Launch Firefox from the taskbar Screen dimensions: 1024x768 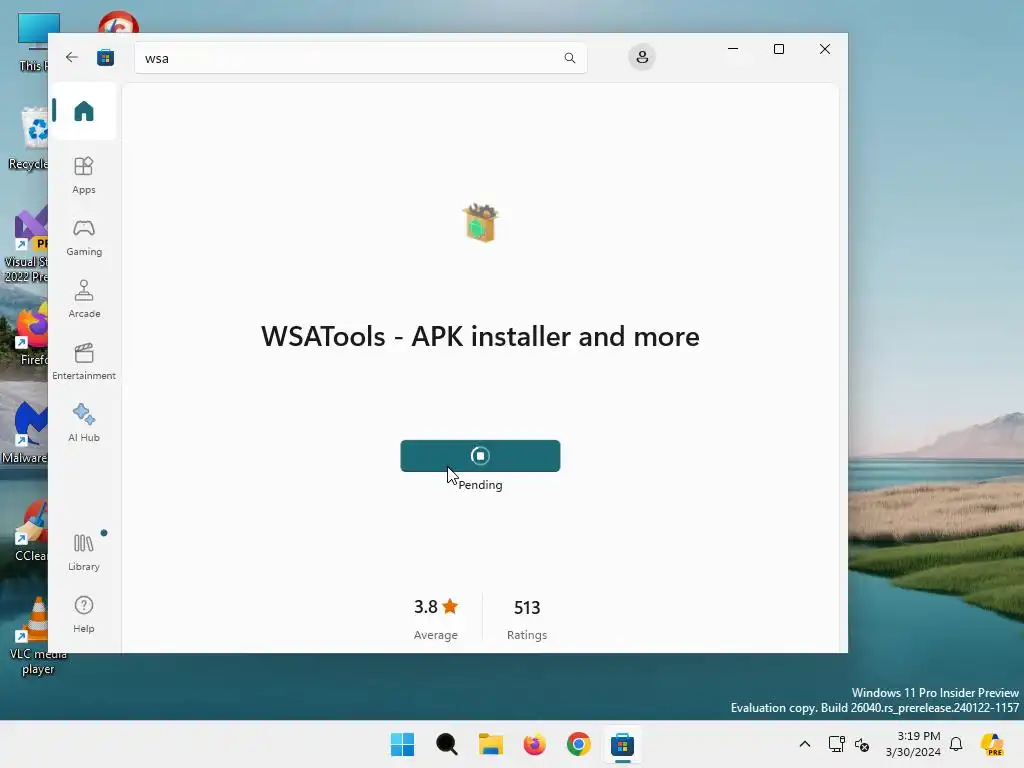(x=534, y=744)
